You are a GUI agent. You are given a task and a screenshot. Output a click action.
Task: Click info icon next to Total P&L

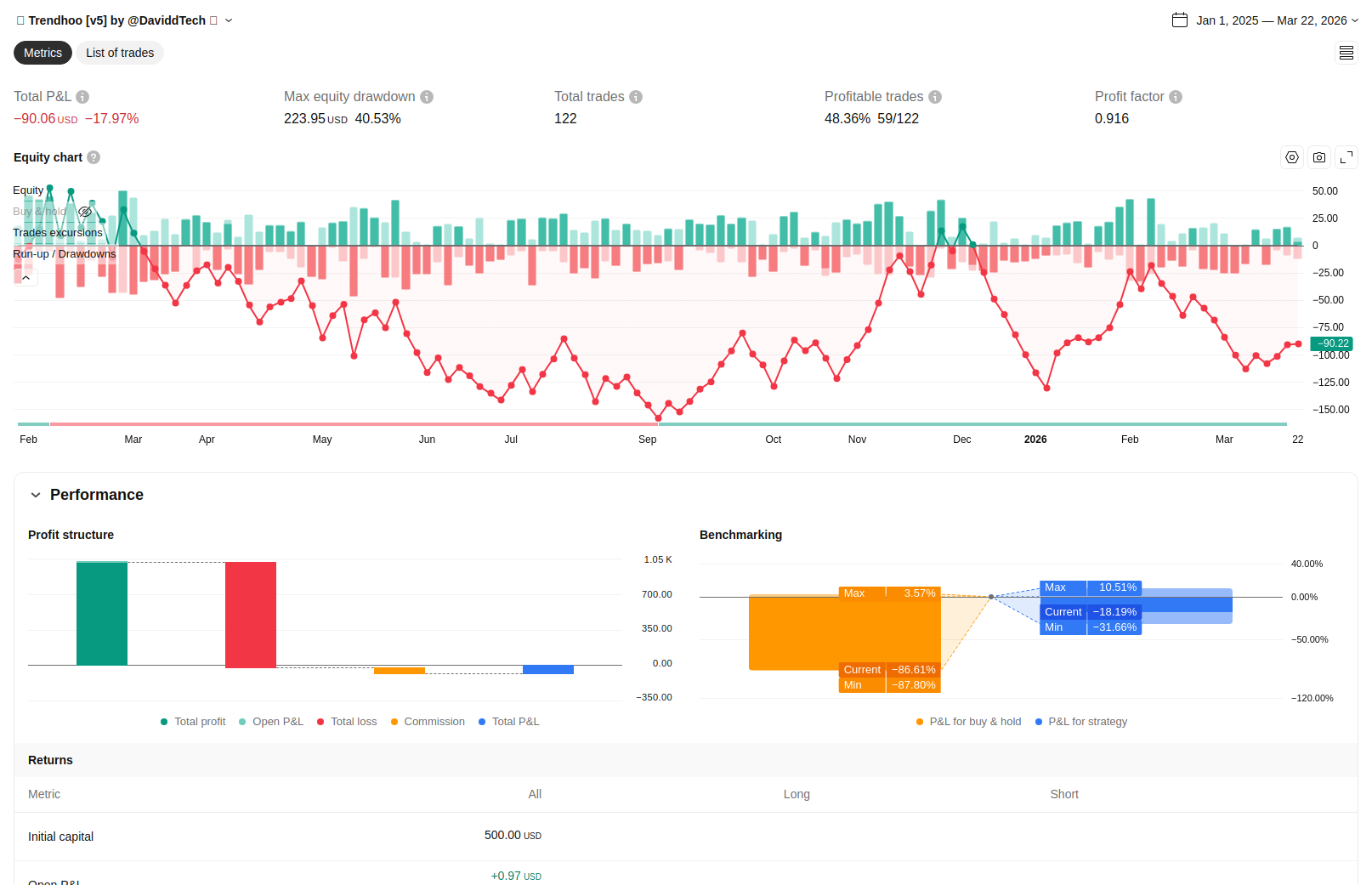(82, 97)
